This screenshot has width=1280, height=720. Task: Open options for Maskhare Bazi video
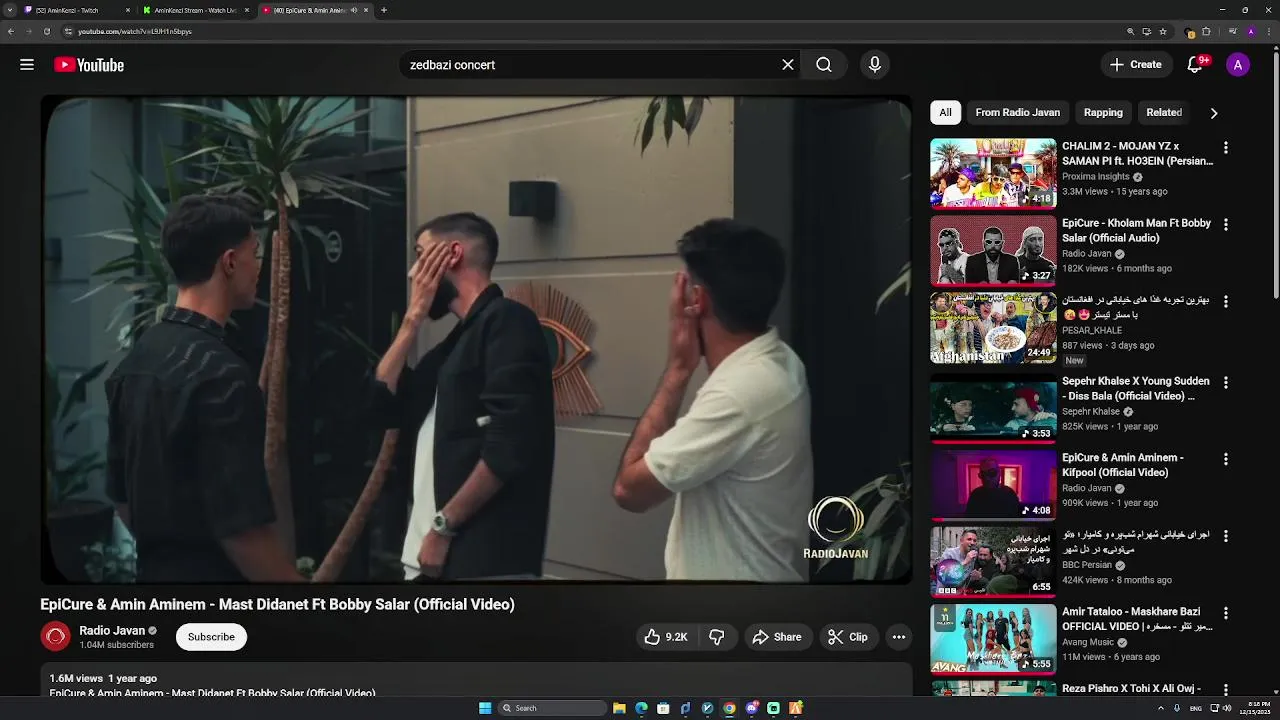[1225, 613]
